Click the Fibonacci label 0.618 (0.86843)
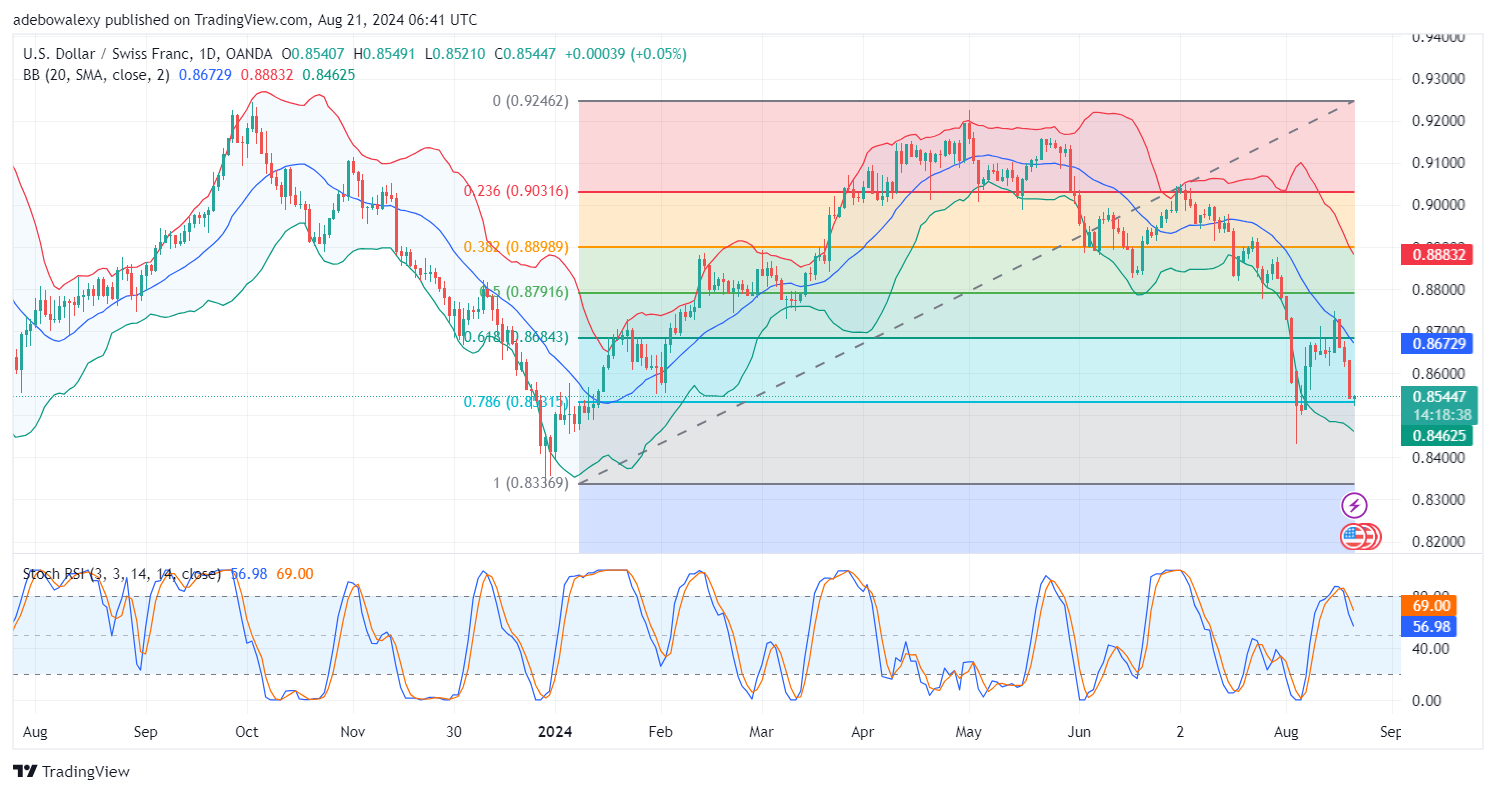 [x=517, y=338]
